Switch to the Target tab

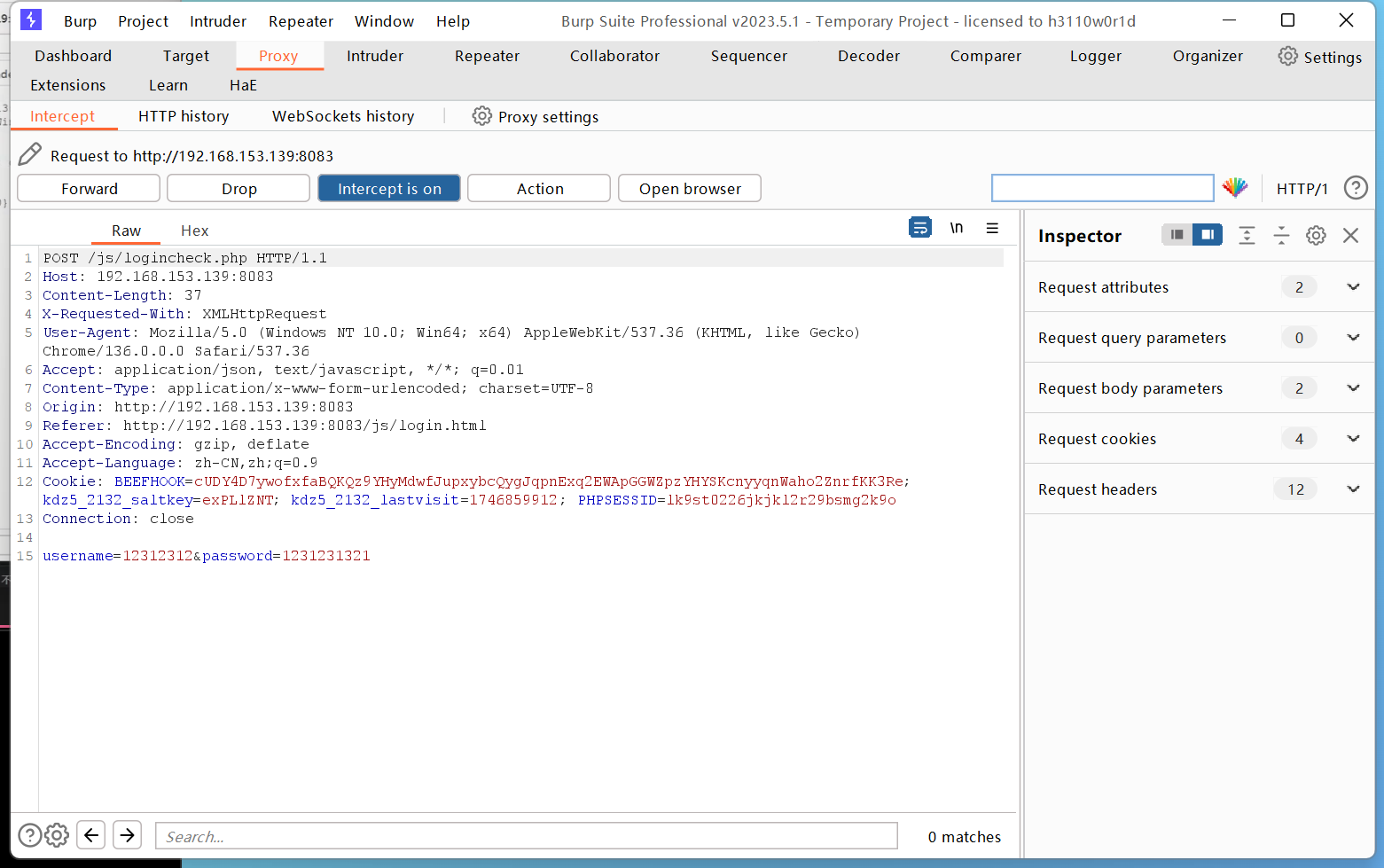186,56
